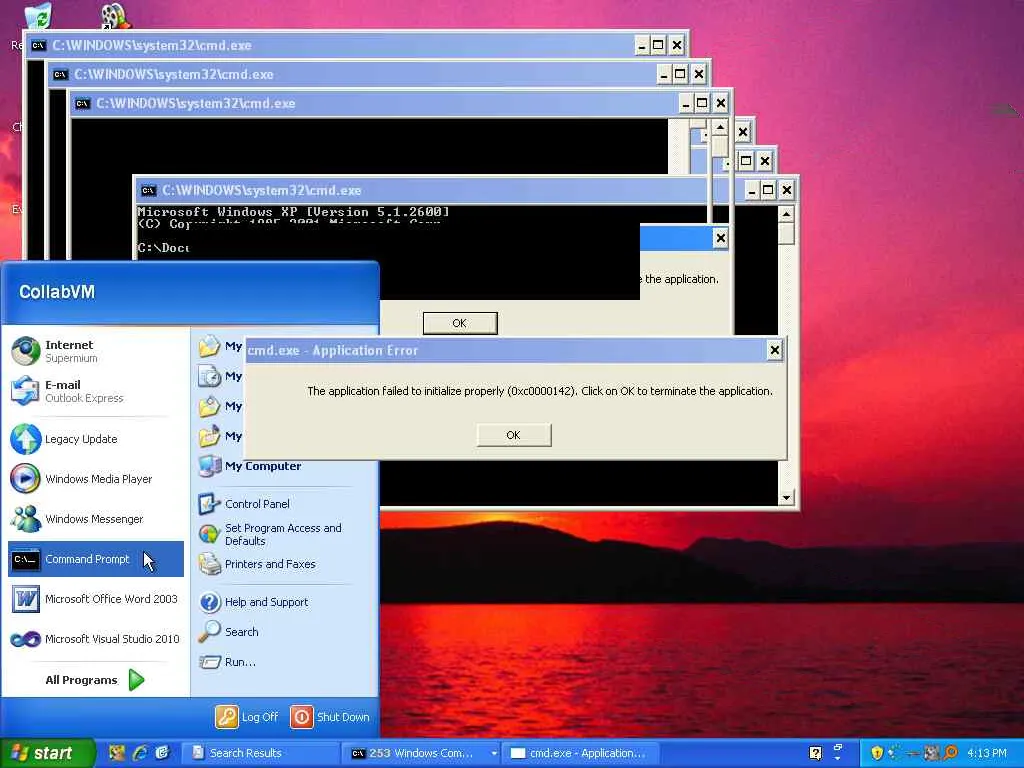The height and width of the screenshot is (768, 1024).
Task: Click Internet Explorer quick launch icon
Action: tap(140, 753)
